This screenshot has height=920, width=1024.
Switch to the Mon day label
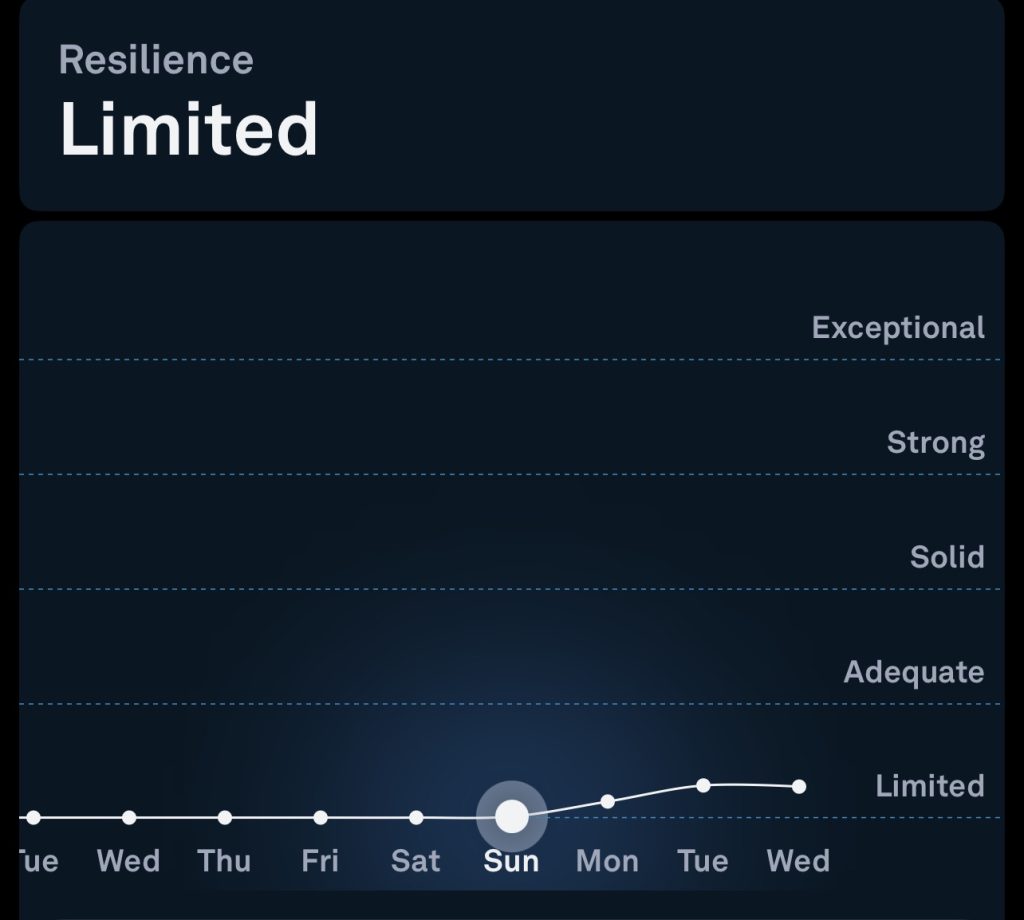tap(607, 861)
